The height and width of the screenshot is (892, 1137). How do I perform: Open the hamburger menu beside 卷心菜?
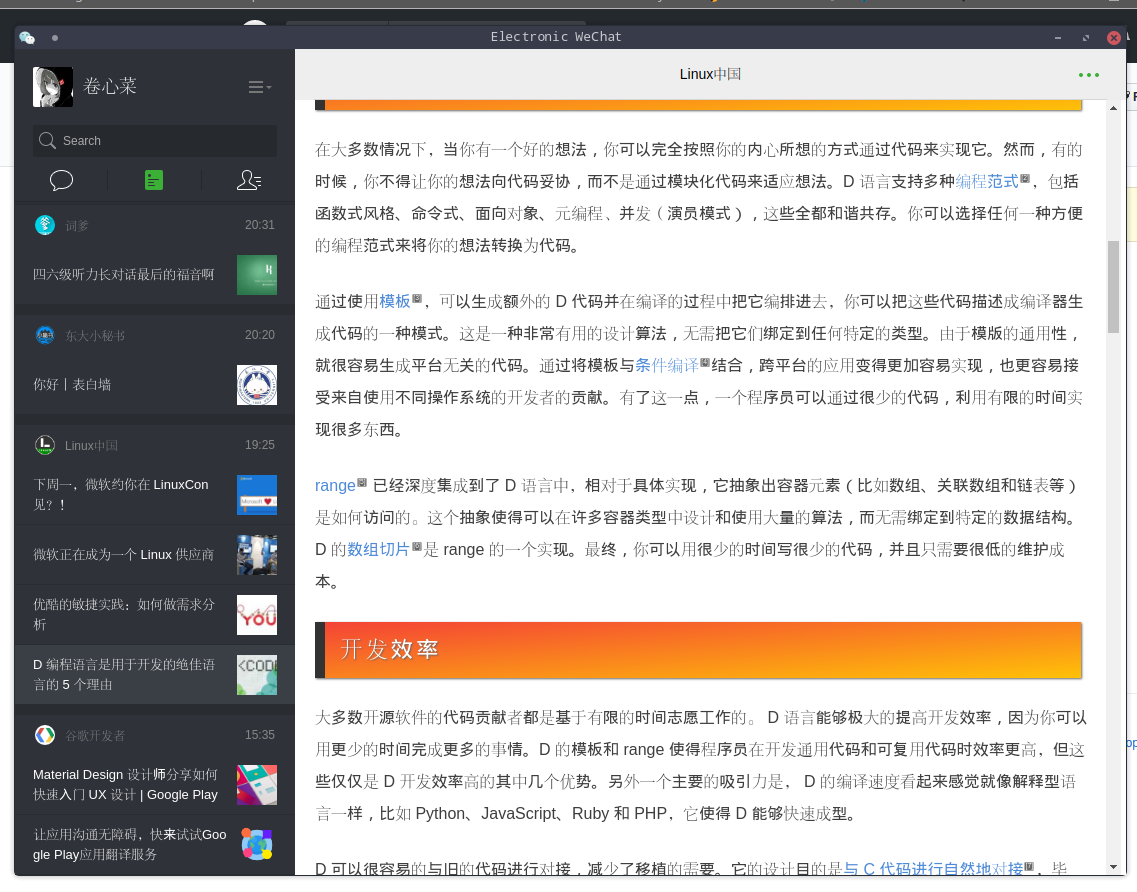tap(258, 87)
